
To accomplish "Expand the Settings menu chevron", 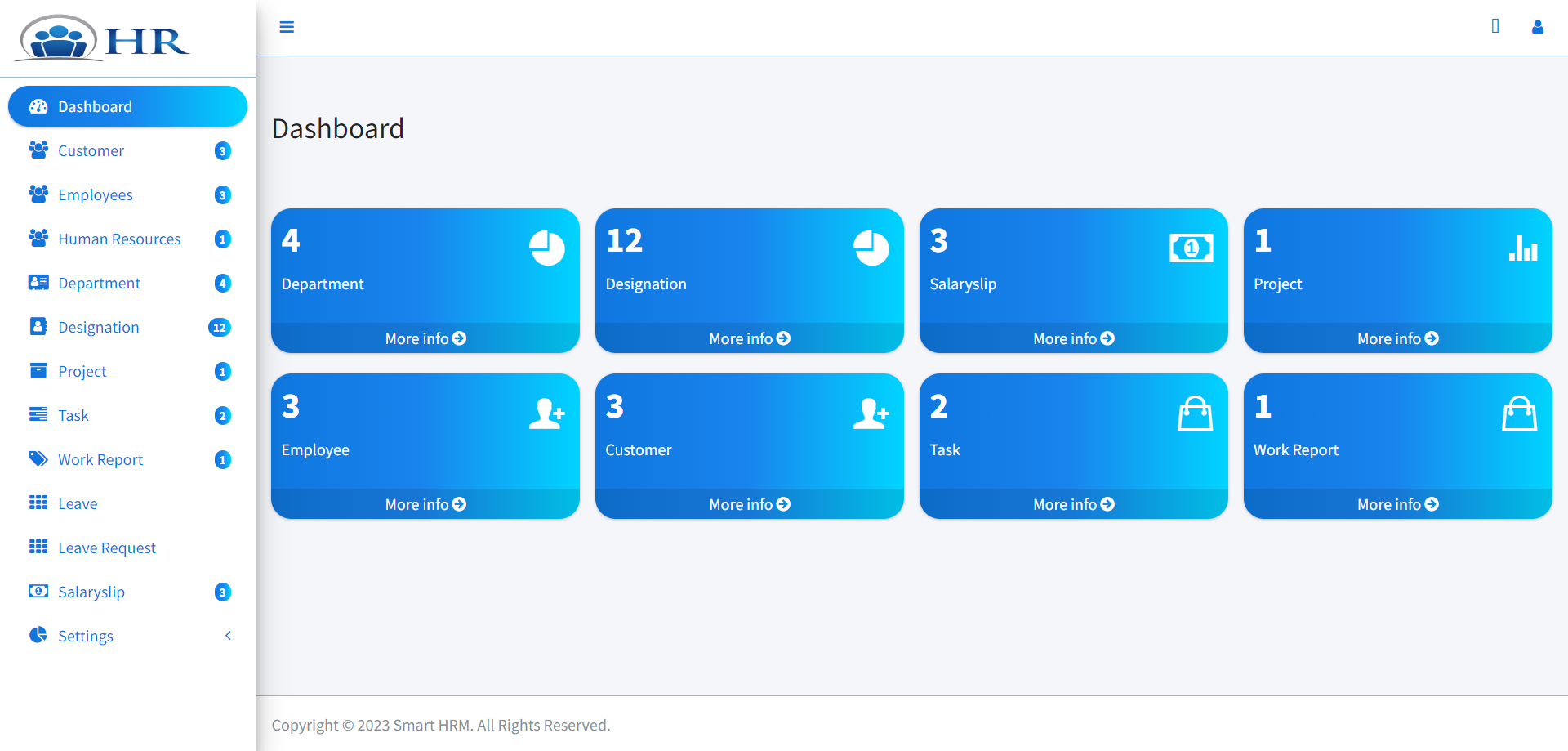I will (228, 636).
